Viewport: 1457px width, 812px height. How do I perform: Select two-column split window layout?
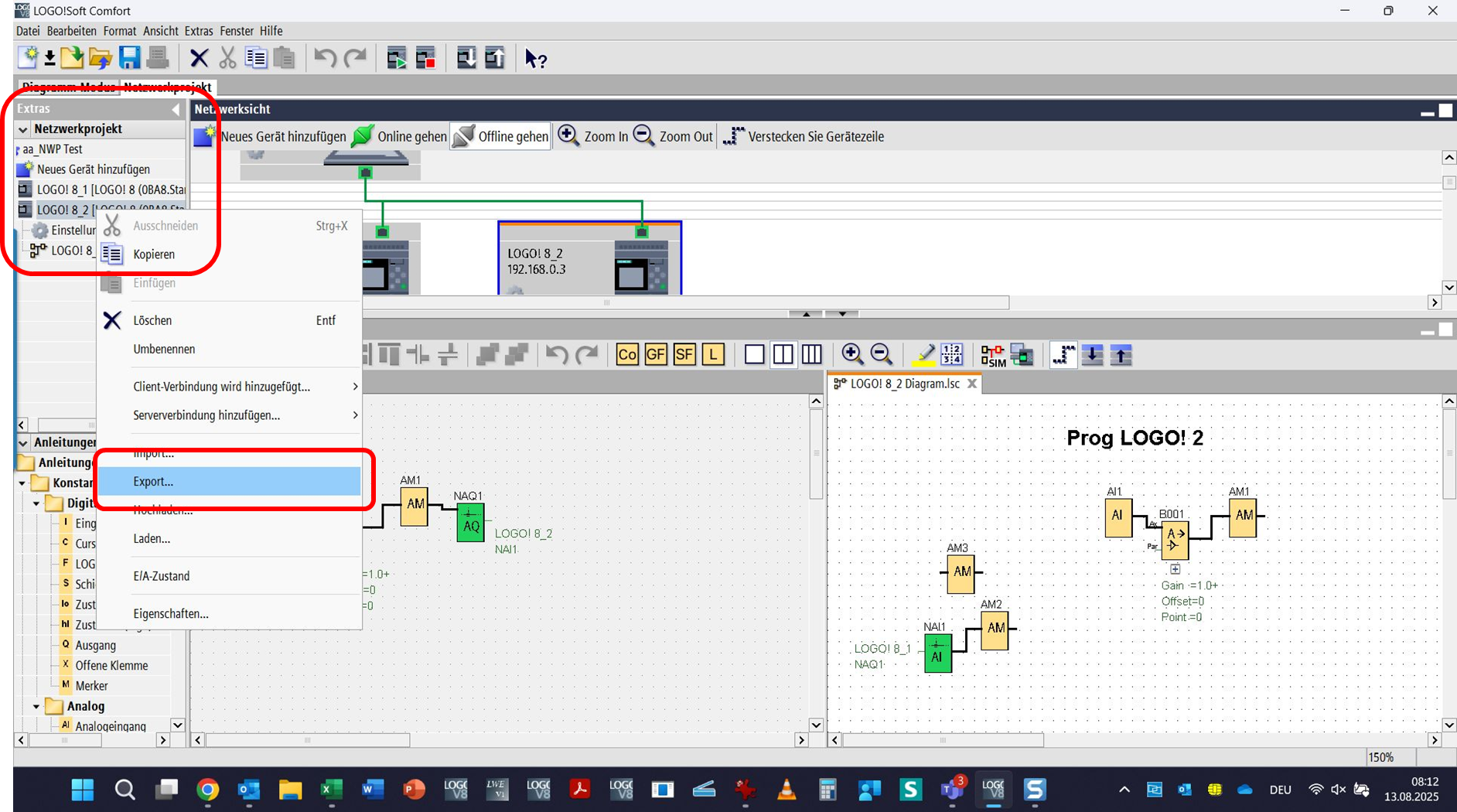click(783, 355)
